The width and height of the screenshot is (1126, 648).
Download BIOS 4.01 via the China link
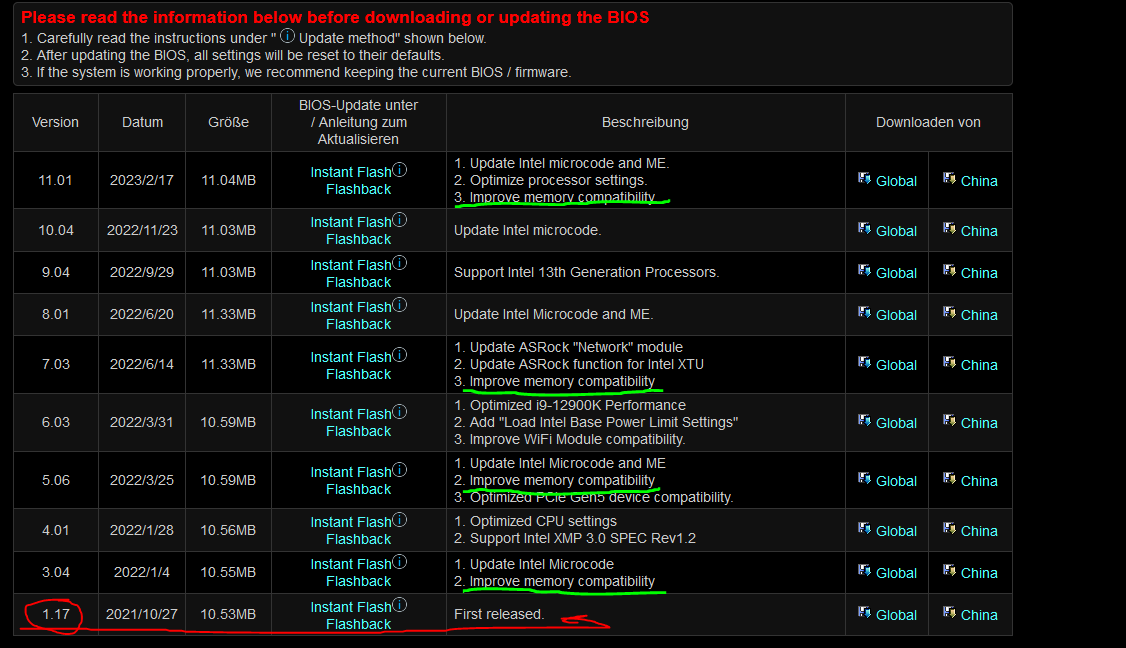(x=979, y=532)
